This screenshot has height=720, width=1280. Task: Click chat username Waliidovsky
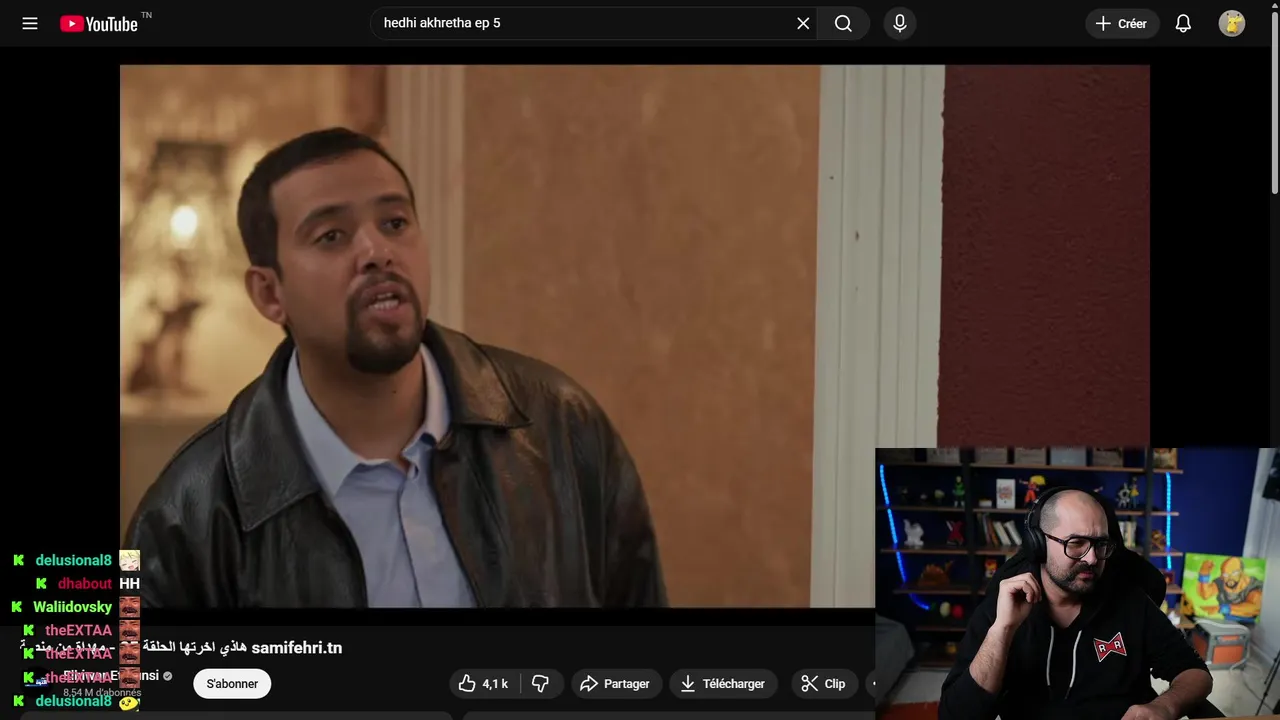click(x=72, y=607)
